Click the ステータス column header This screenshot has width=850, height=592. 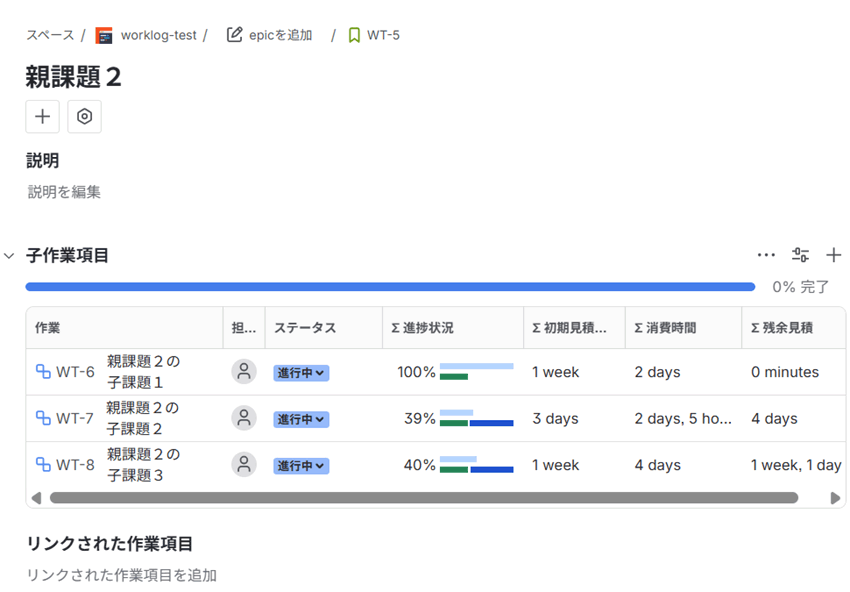point(305,328)
